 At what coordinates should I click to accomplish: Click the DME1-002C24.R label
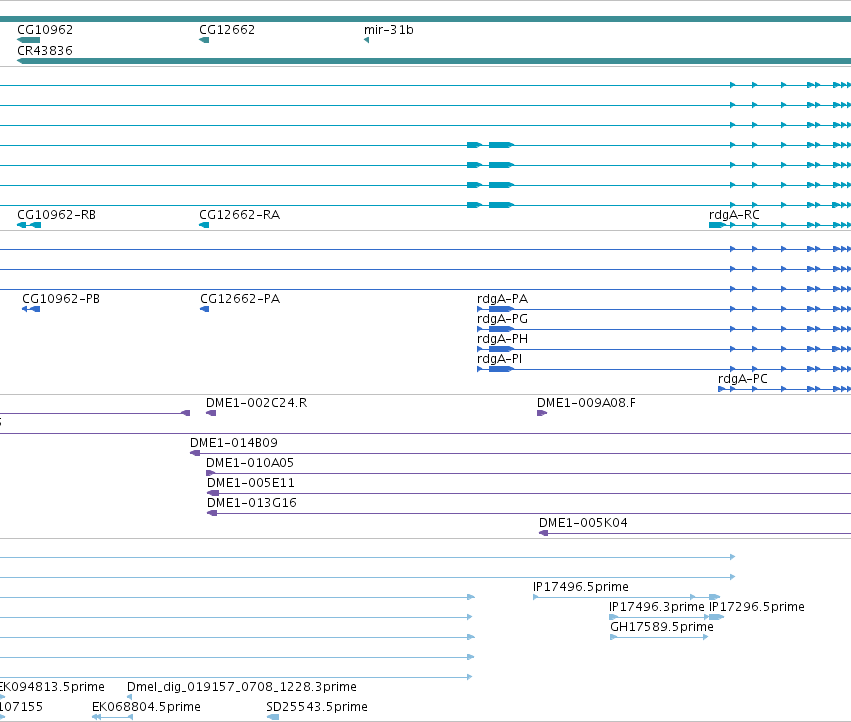(256, 403)
